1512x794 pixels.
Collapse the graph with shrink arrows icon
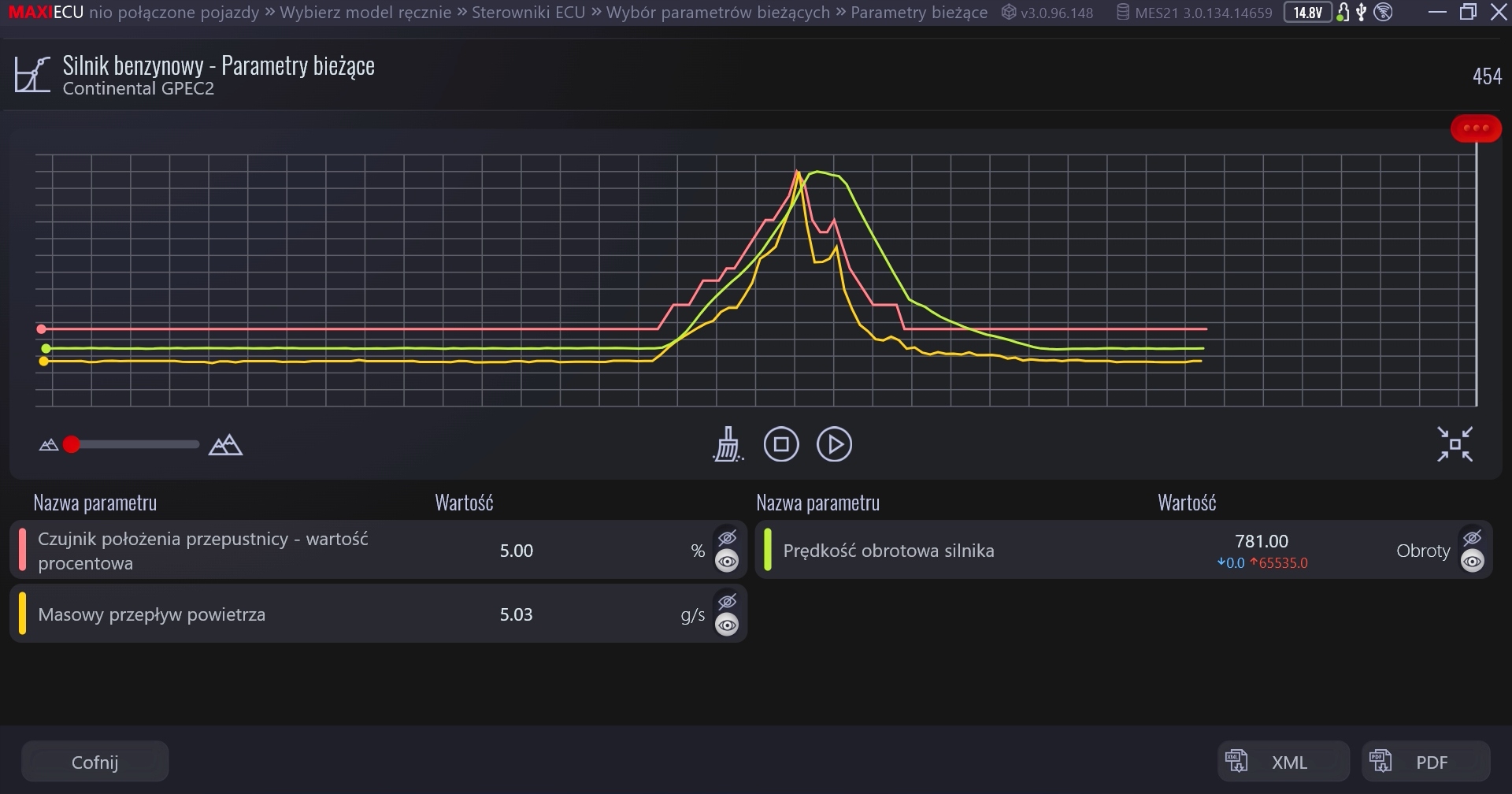(1454, 444)
